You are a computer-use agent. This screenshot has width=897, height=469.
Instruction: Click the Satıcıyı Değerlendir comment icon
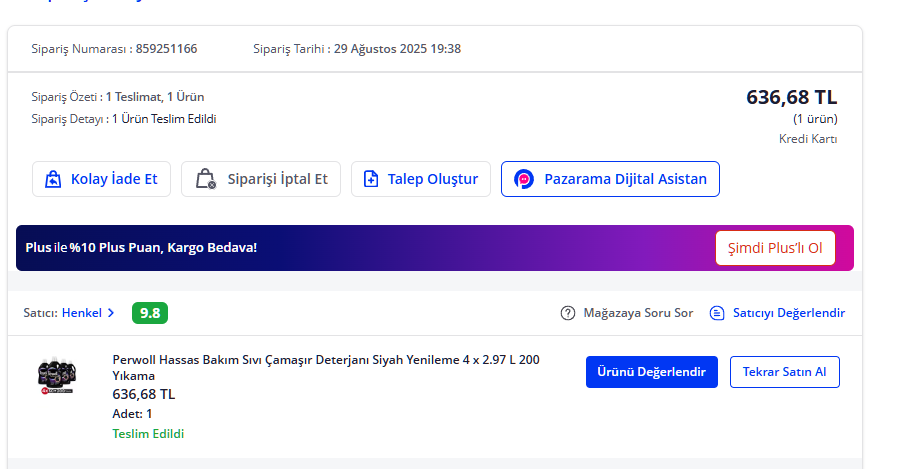click(717, 313)
